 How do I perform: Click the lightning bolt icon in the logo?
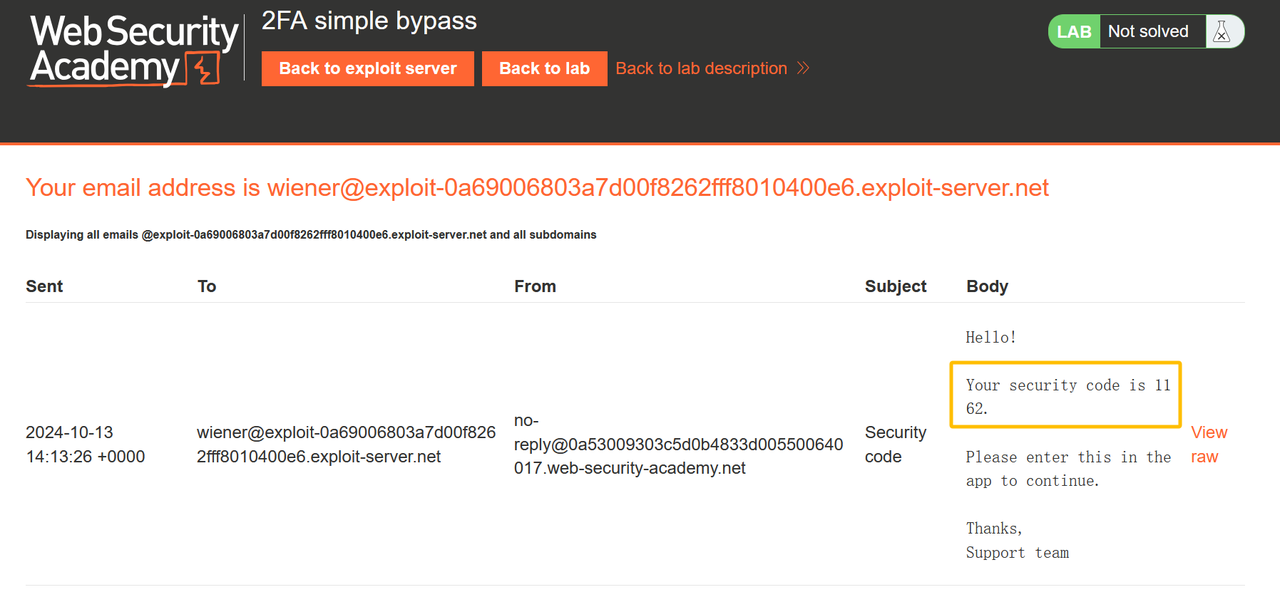(200, 65)
